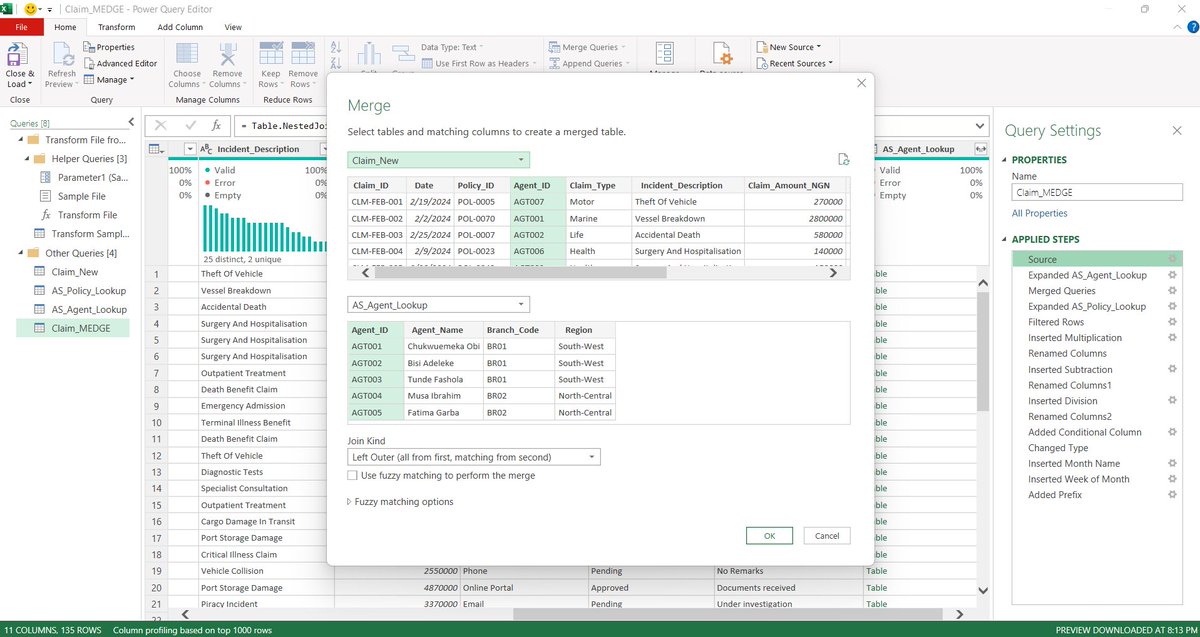This screenshot has height=637, width=1200.
Task: Click the query Name input field
Action: coord(1097,192)
